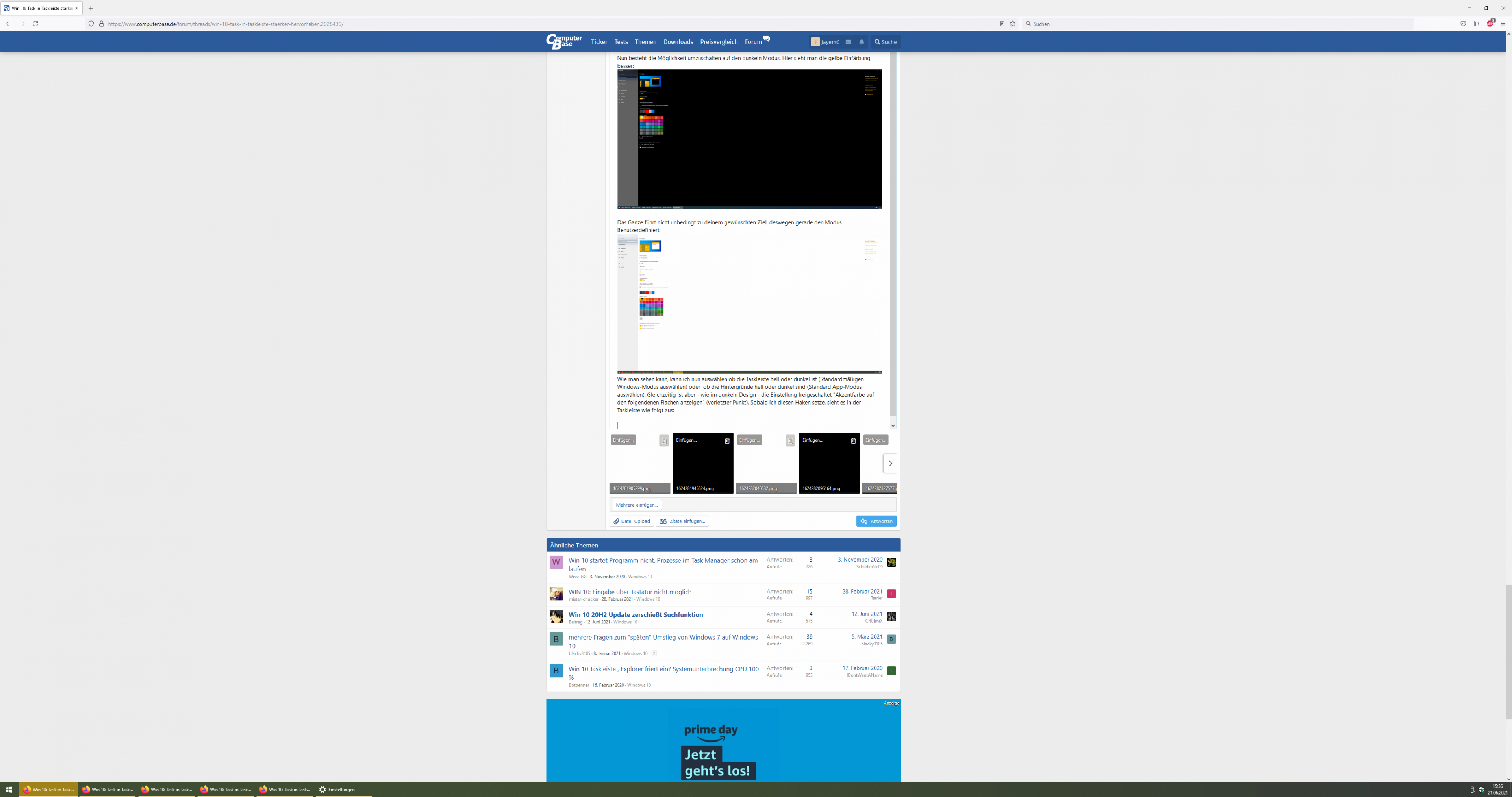1512x797 pixels.
Task: Click the bookmark star icon
Action: click(1012, 24)
